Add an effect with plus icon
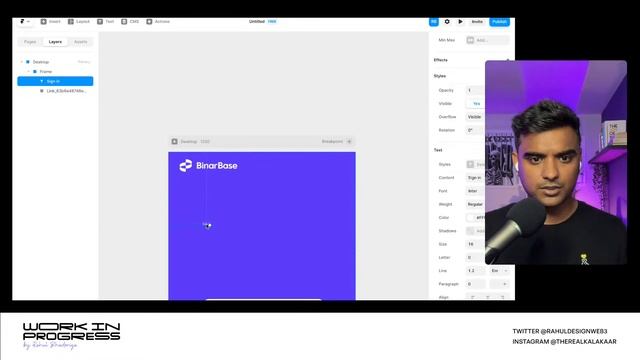640x360 pixels. (507, 60)
